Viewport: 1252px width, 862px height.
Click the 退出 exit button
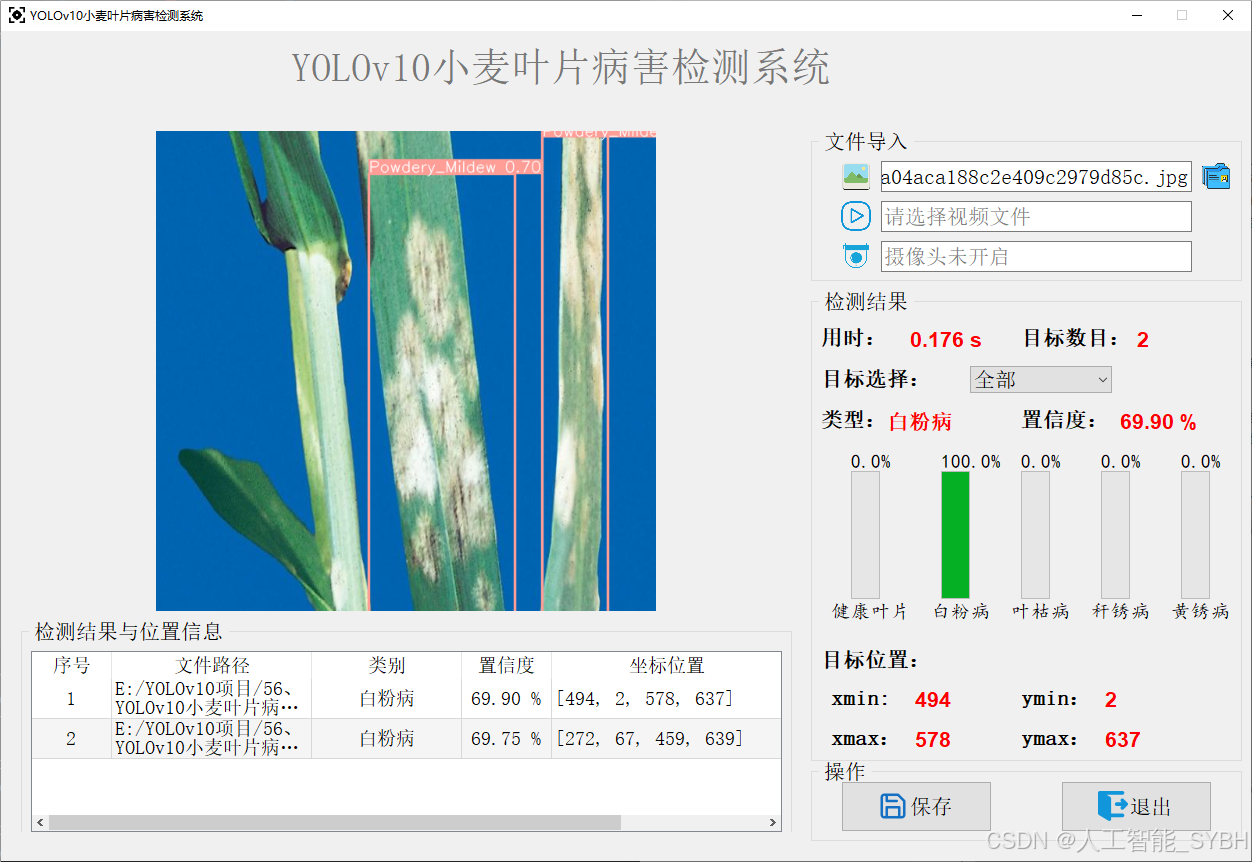point(1136,806)
